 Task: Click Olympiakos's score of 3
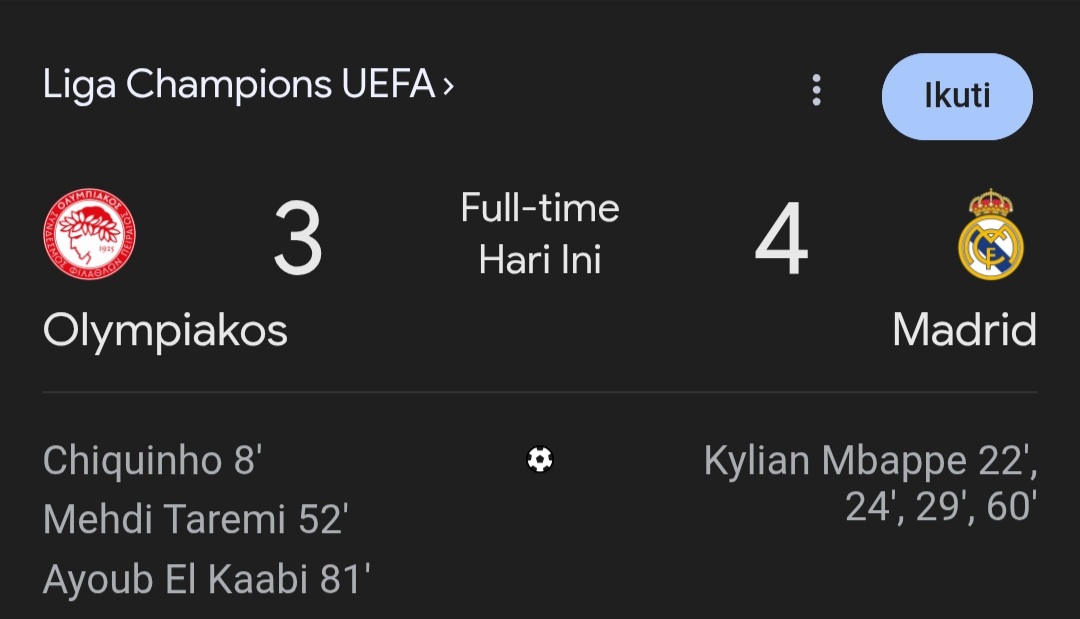pos(298,241)
